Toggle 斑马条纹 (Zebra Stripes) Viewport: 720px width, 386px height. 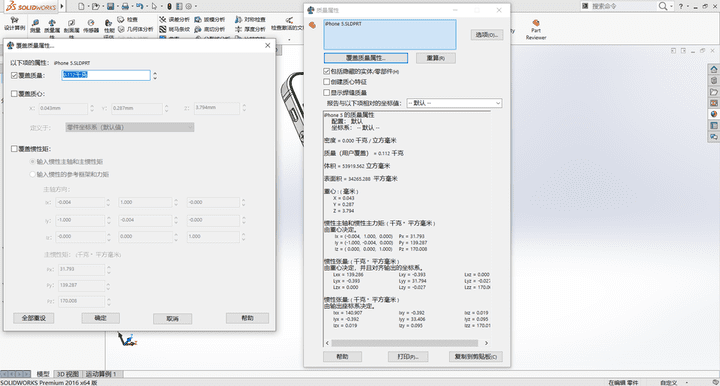(174, 29)
